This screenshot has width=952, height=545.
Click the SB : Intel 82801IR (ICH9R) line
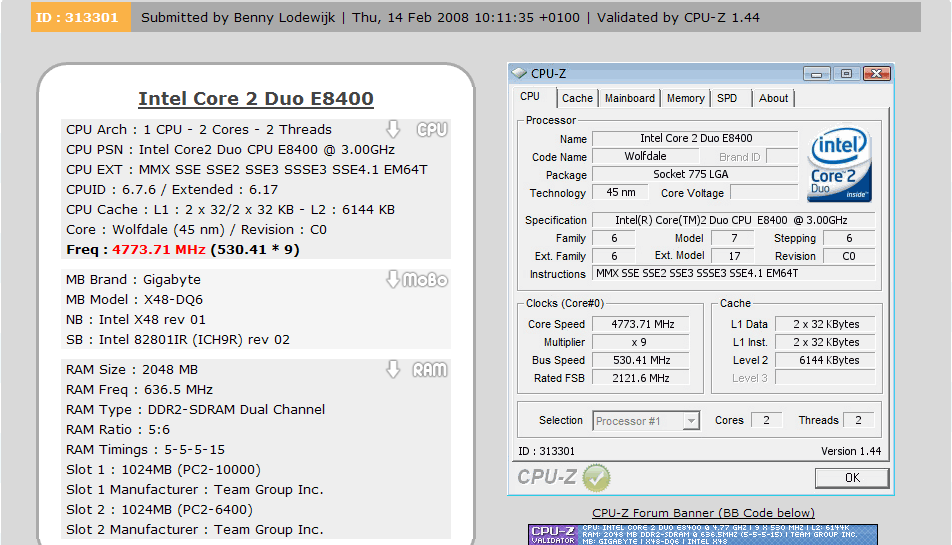(x=178, y=339)
